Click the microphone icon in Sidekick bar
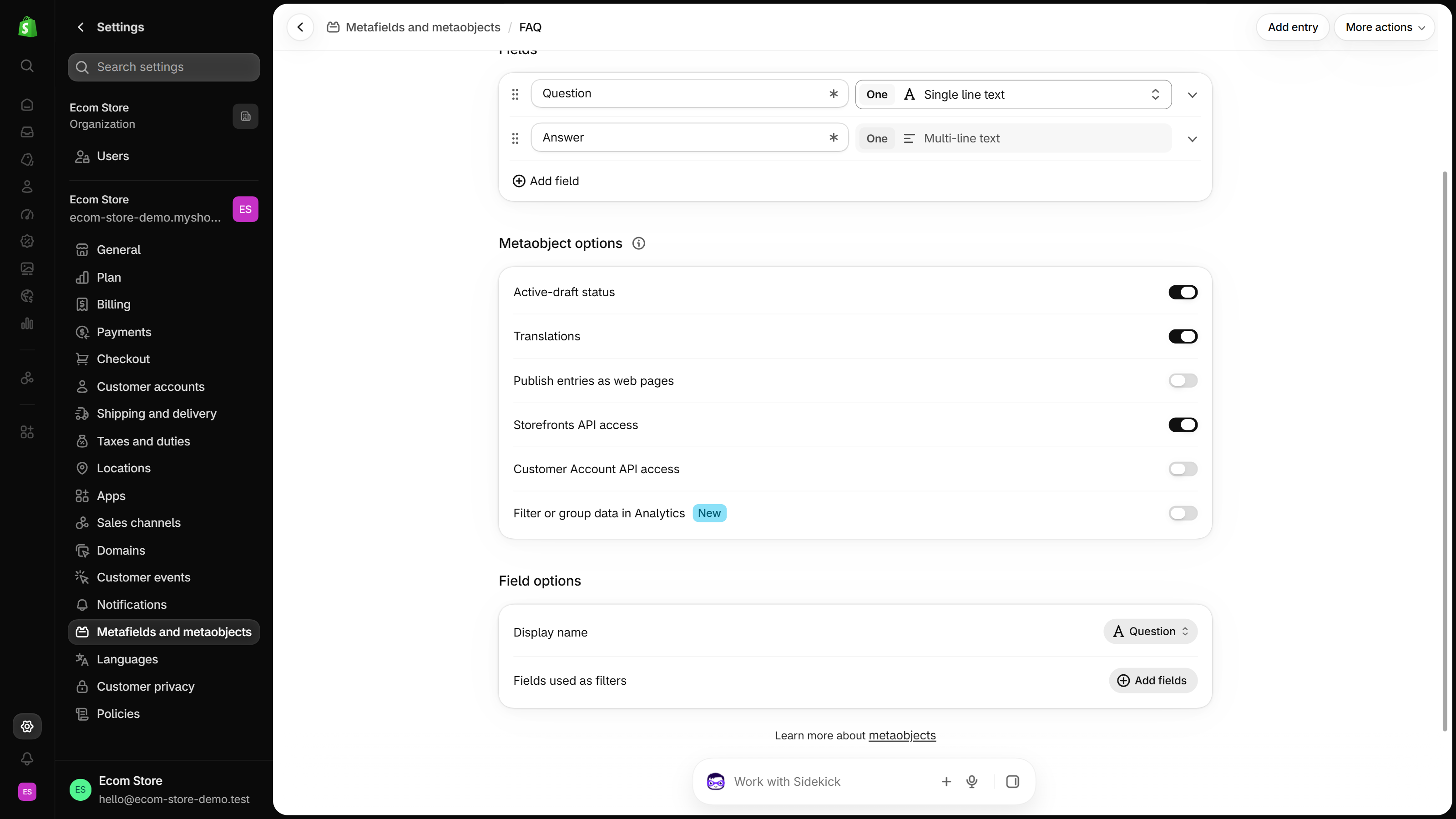 (x=971, y=782)
